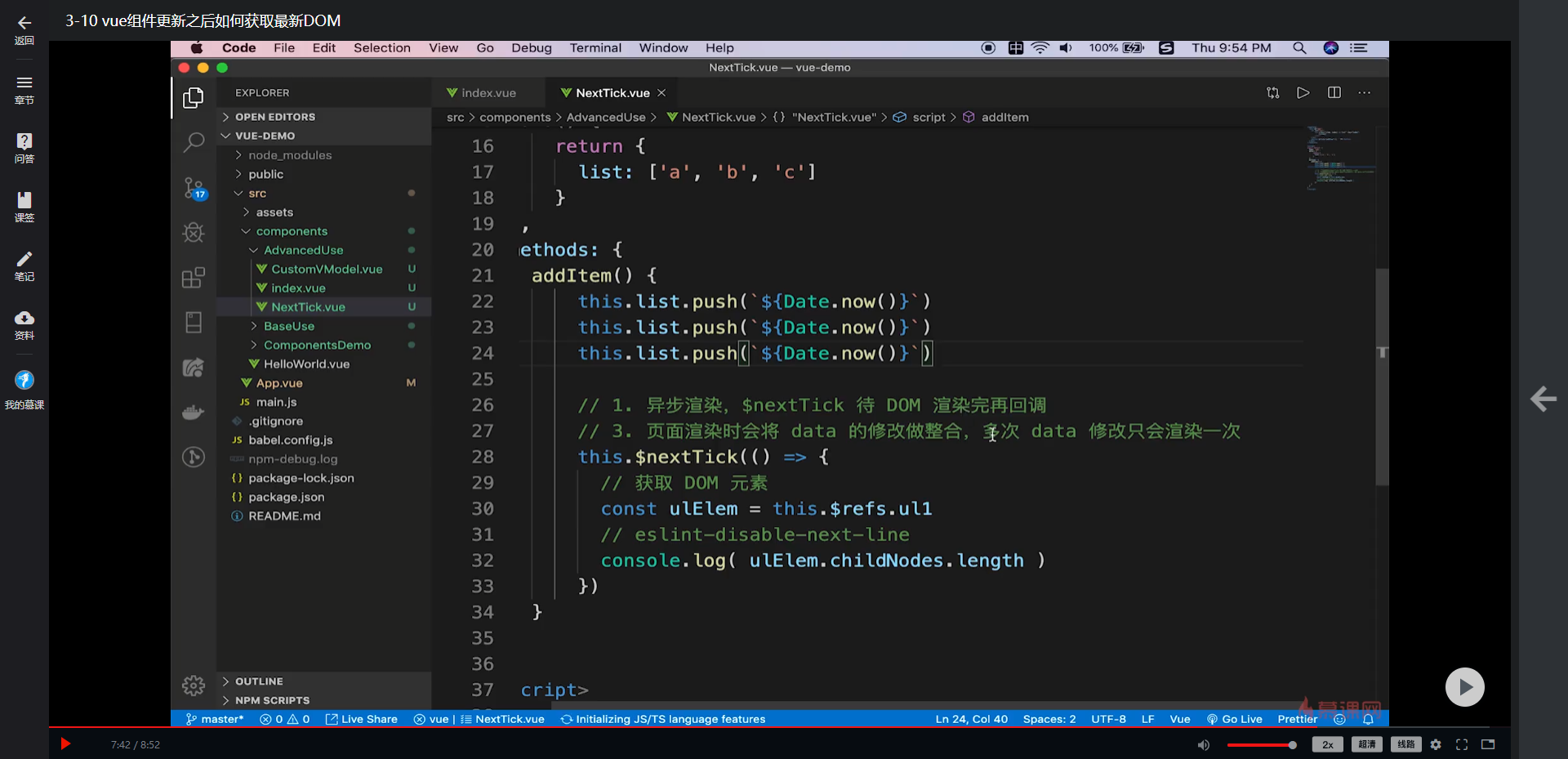Collapse the AdvancedUse folder
Viewport: 1568px width, 759px height.
[x=303, y=250]
